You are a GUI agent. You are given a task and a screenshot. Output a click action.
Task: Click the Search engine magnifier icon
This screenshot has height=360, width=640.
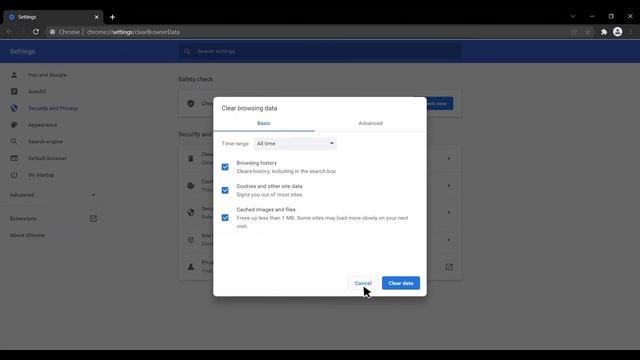pyautogui.click(x=14, y=141)
